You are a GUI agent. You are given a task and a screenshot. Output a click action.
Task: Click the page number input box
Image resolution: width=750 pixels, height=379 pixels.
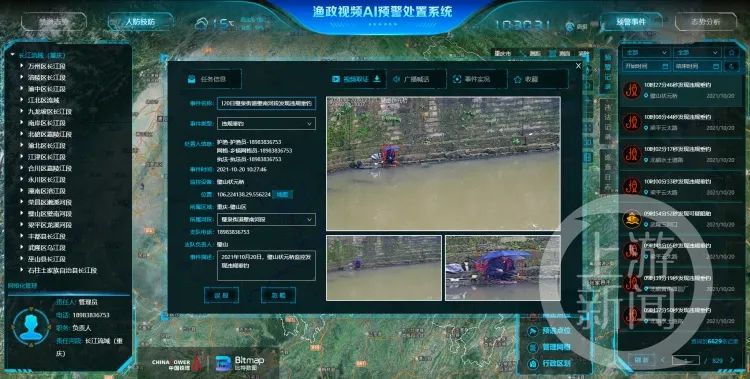(x=685, y=360)
